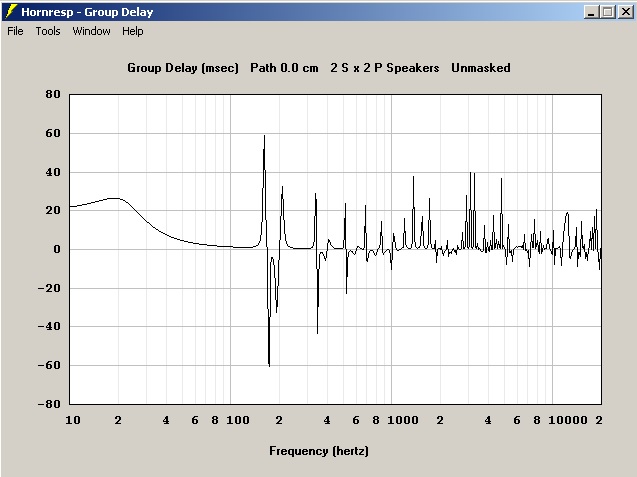Click the 'Frequency (hertz)' axis label
The image size is (637, 477).
coord(319,451)
